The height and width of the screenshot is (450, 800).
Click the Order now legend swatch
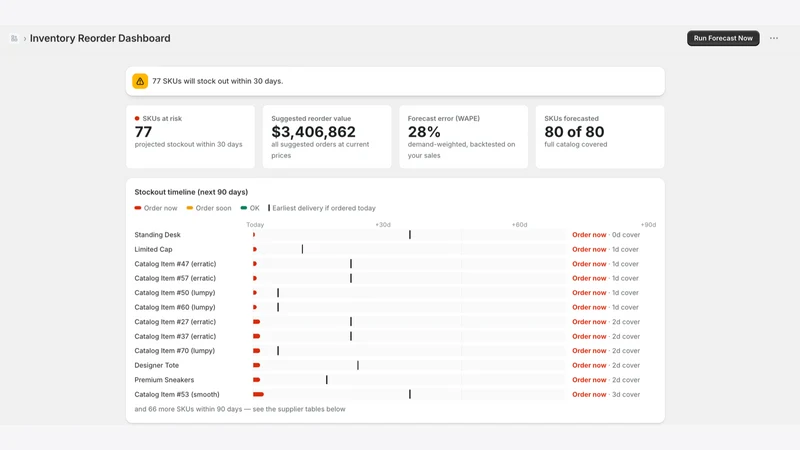click(x=138, y=208)
